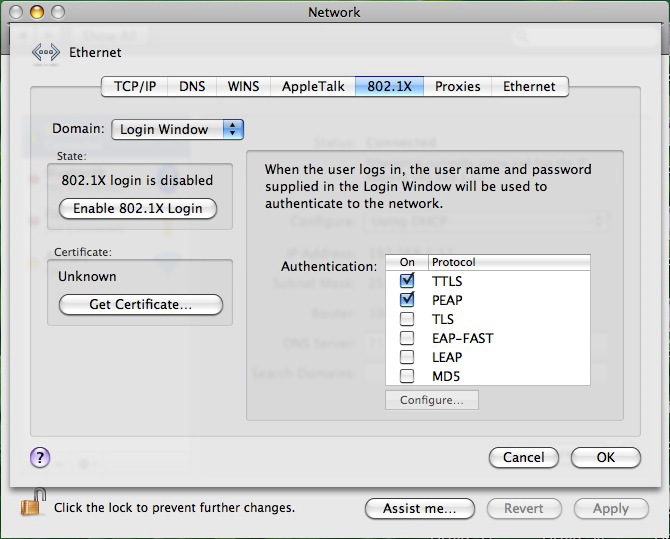Click the Revert button
Image resolution: width=670 pixels, height=539 pixels.
click(x=524, y=508)
